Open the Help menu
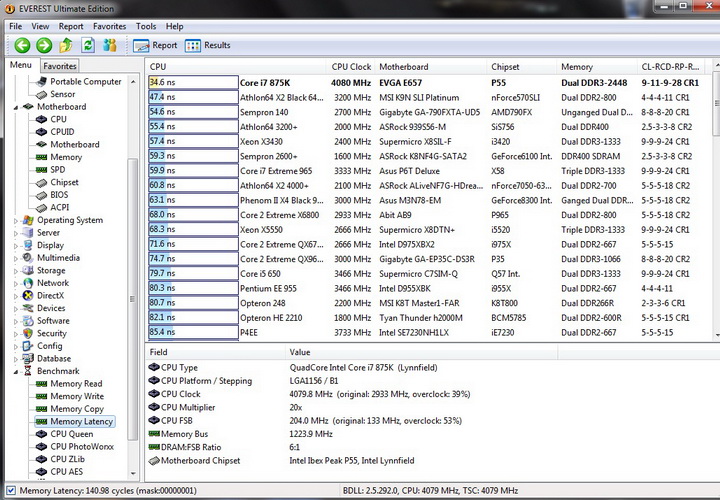The width and height of the screenshot is (720, 500). [174, 26]
